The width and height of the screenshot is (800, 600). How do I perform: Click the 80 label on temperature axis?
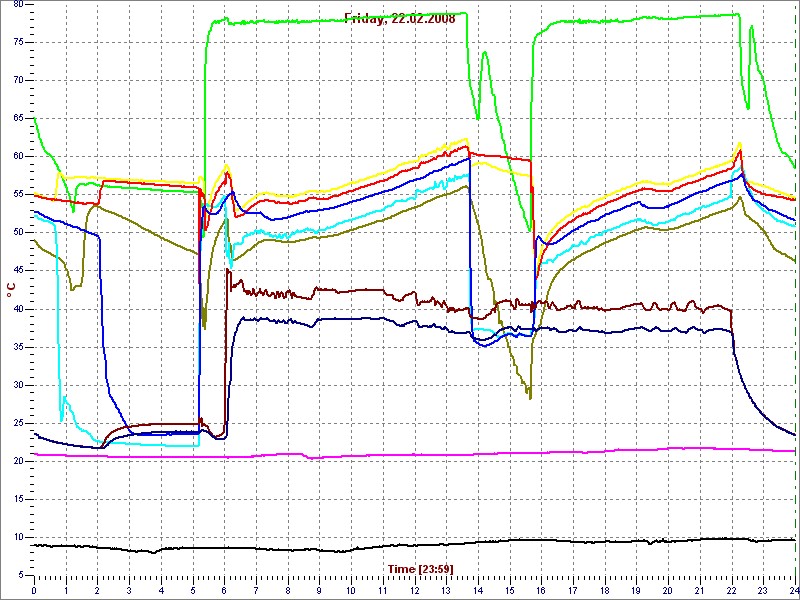pos(18,5)
